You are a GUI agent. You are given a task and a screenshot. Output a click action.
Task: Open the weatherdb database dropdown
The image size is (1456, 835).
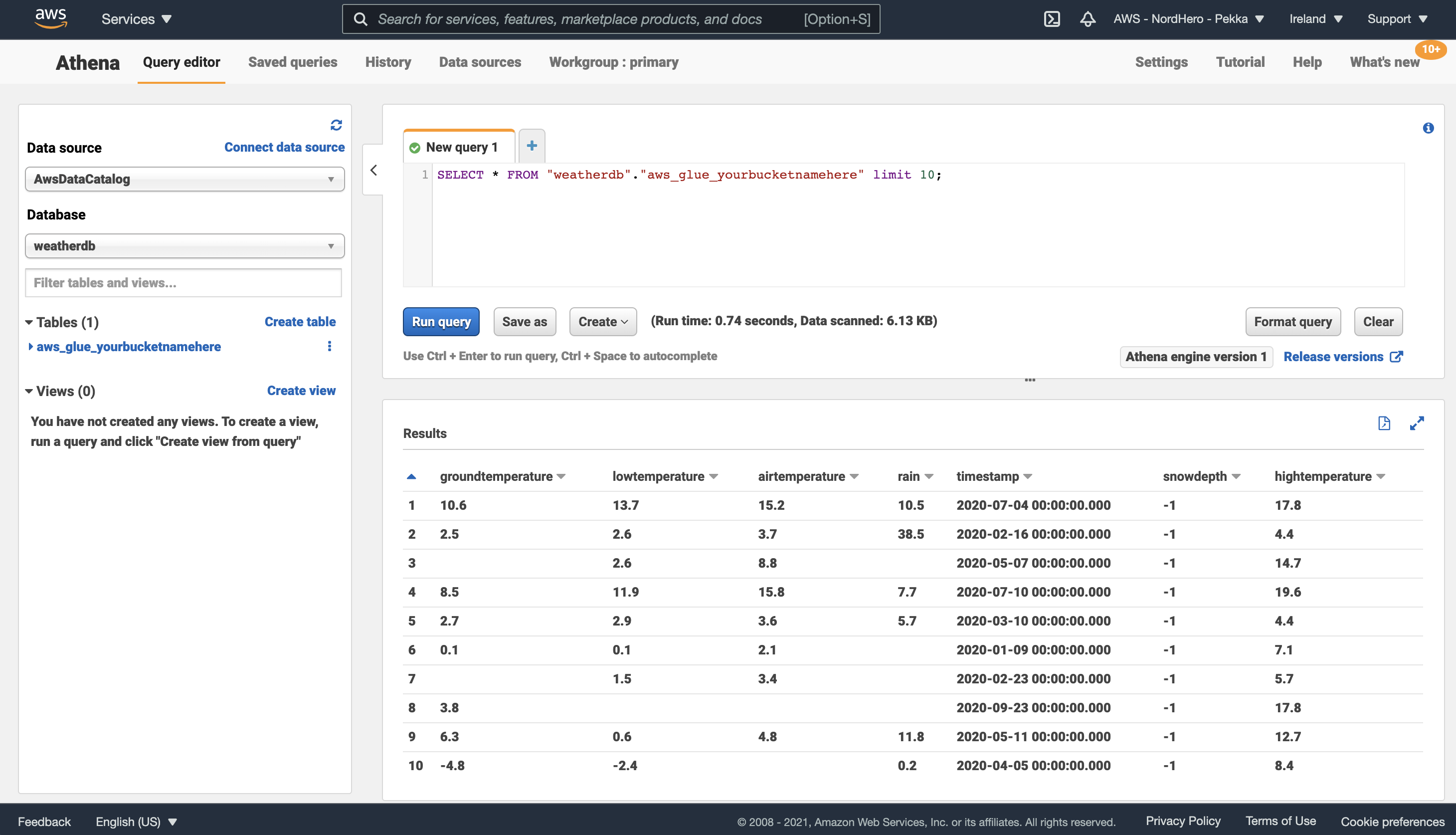[184, 245]
